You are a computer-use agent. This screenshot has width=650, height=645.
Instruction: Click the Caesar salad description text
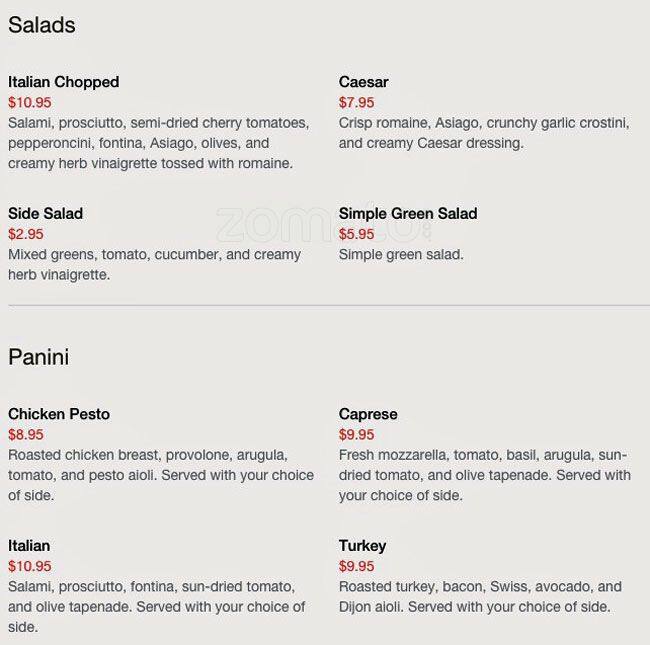483,133
